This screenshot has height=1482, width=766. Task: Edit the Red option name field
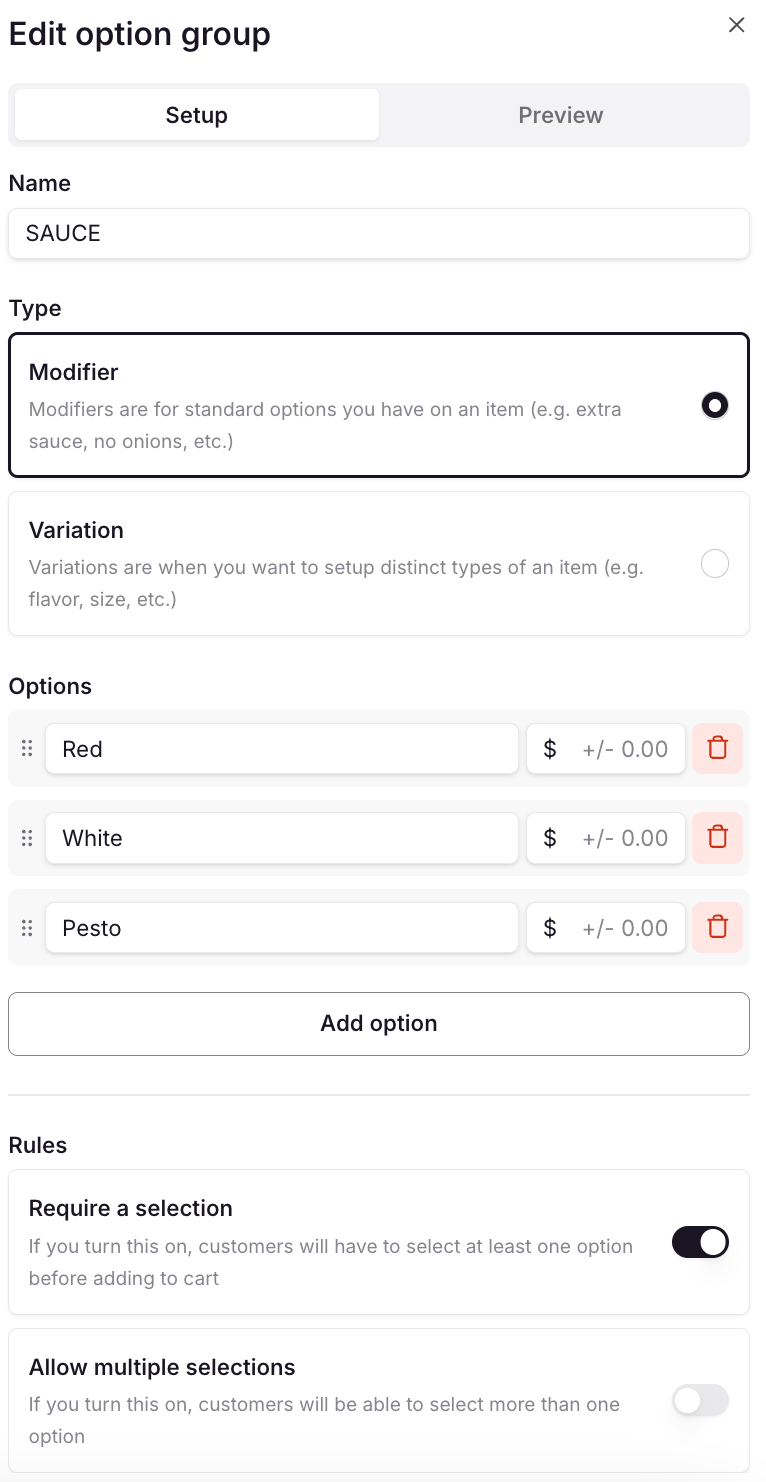point(282,749)
